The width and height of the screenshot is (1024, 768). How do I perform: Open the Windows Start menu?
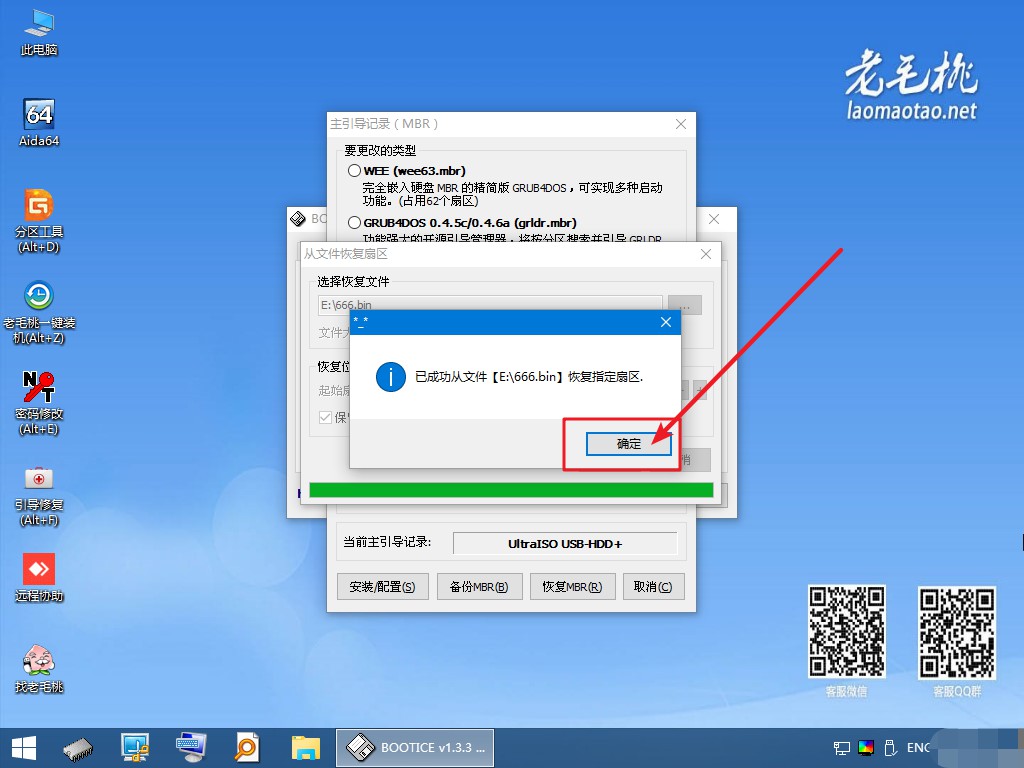click(x=24, y=748)
